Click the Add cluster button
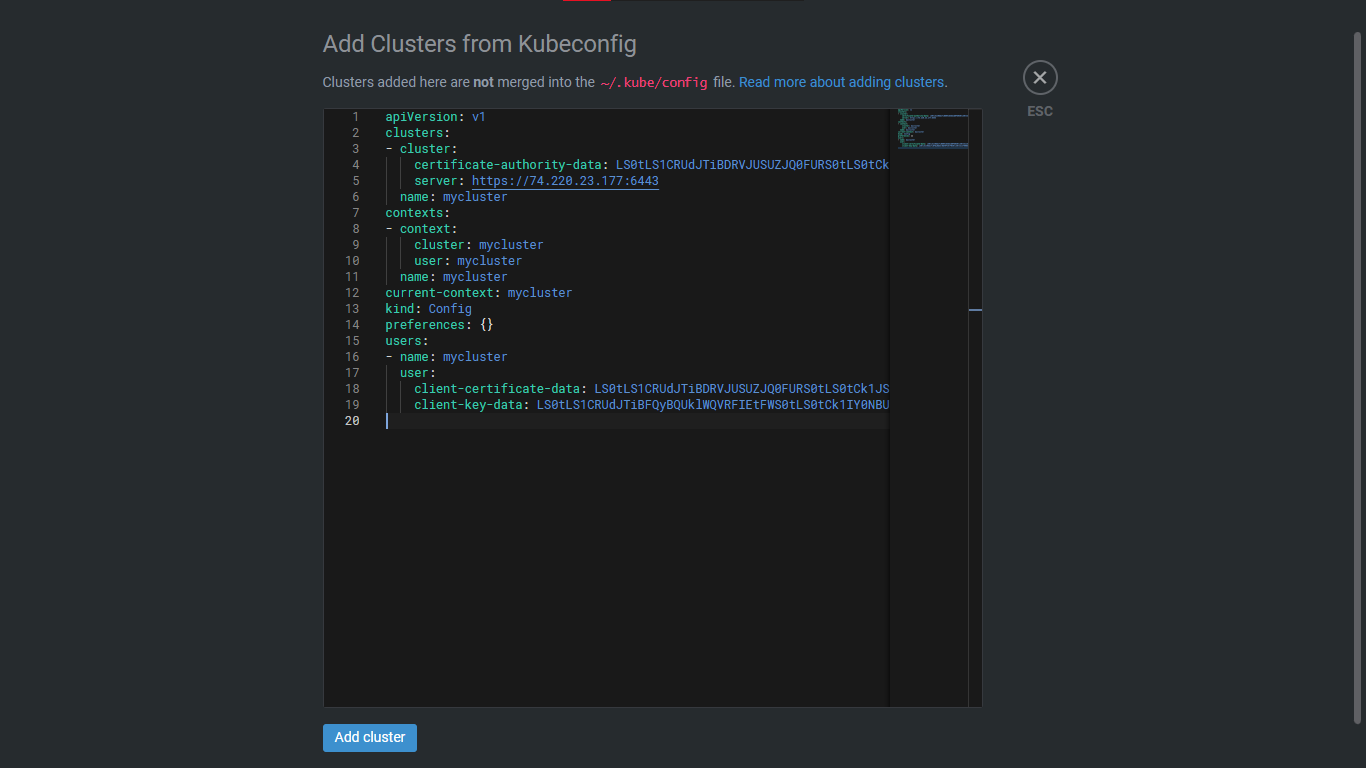This screenshot has width=1366, height=768. 370,738
